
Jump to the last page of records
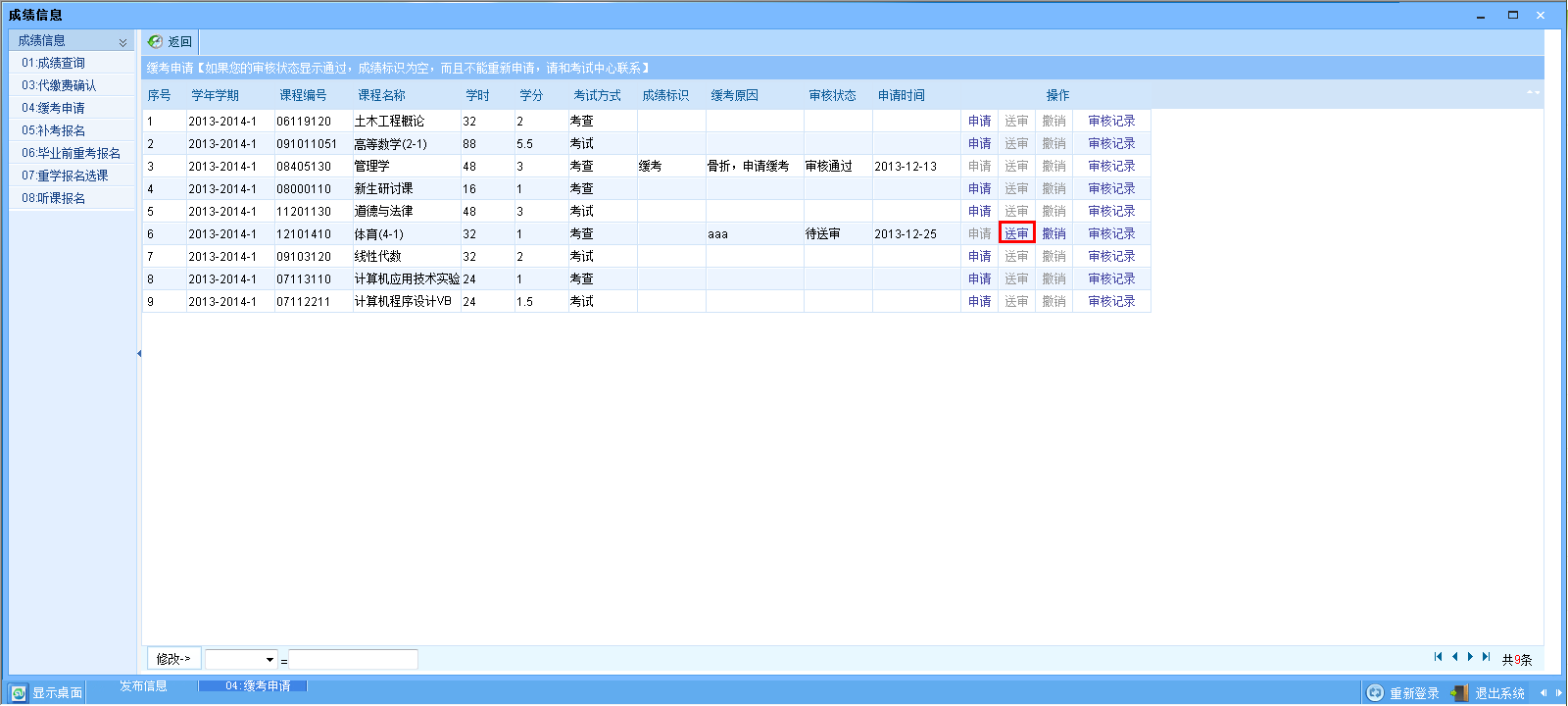pyautogui.click(x=1486, y=657)
